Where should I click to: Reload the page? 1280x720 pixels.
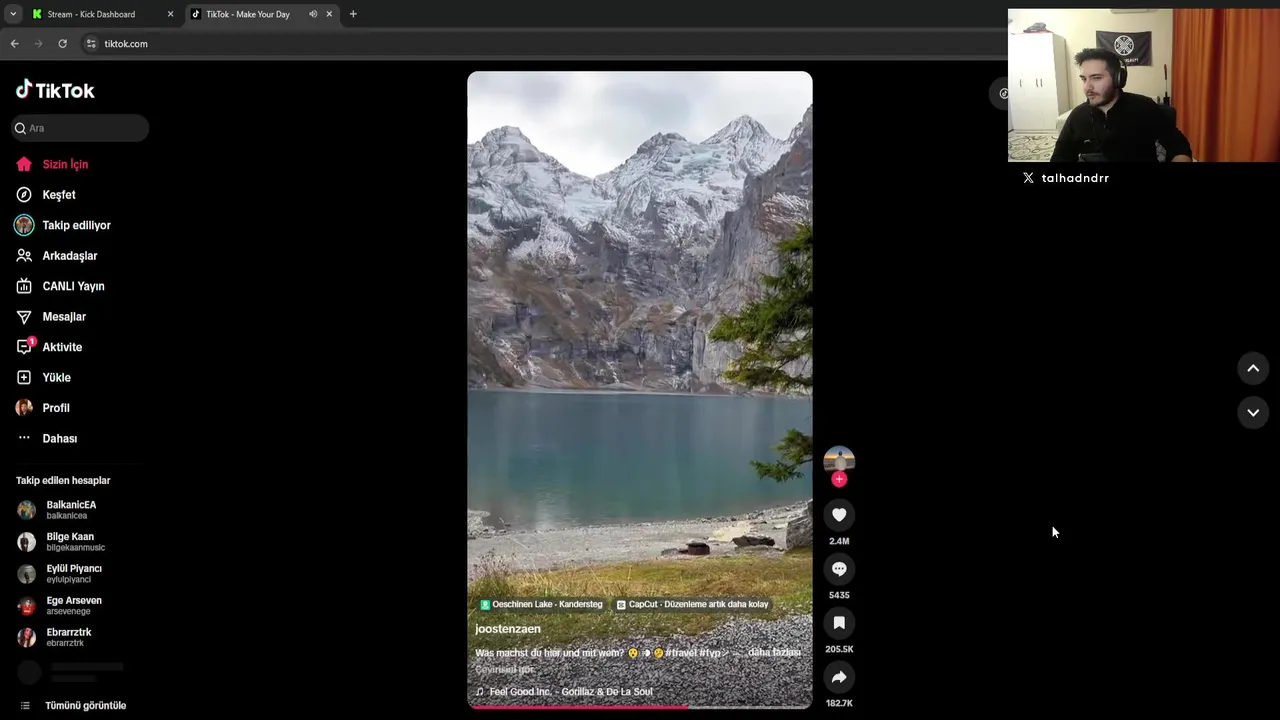click(x=62, y=44)
